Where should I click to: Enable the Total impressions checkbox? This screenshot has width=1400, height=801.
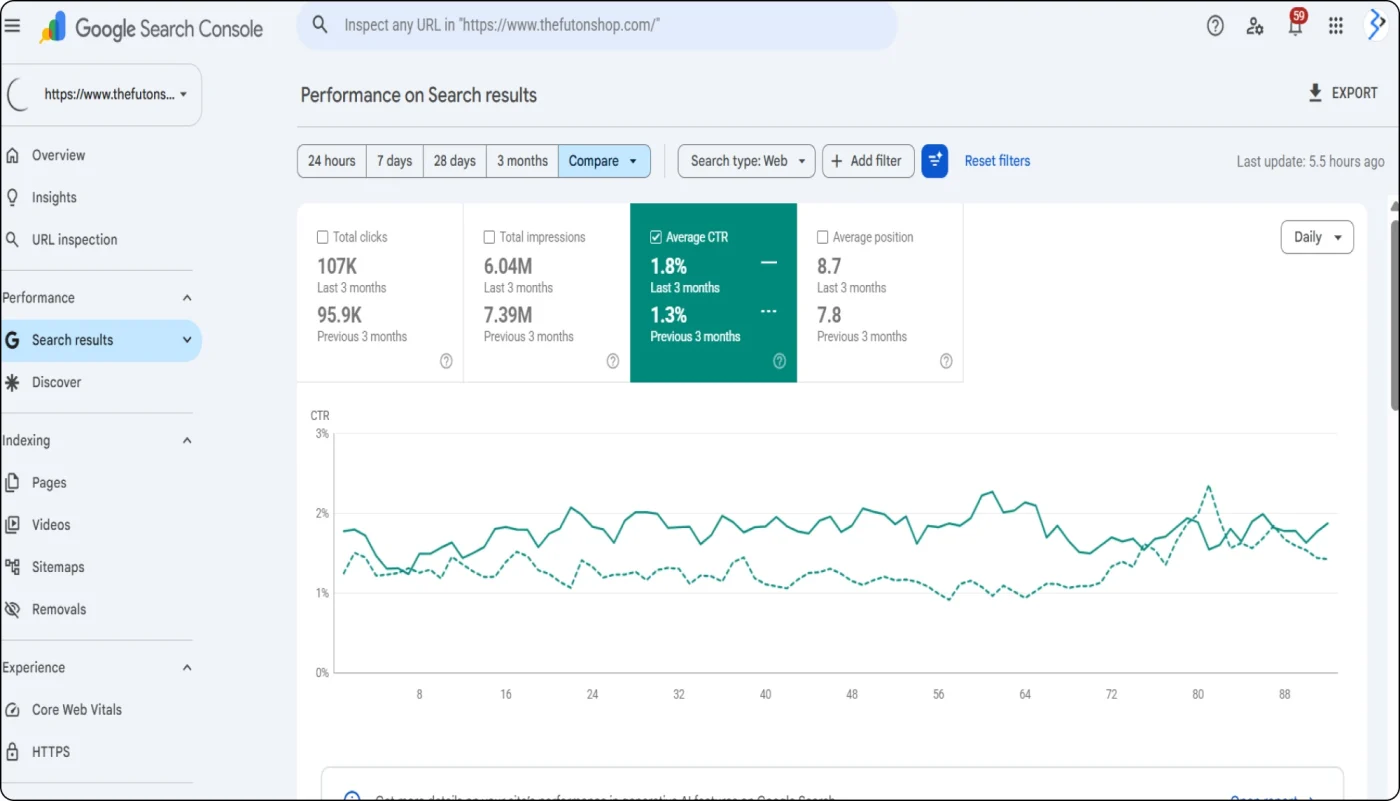pyautogui.click(x=489, y=237)
